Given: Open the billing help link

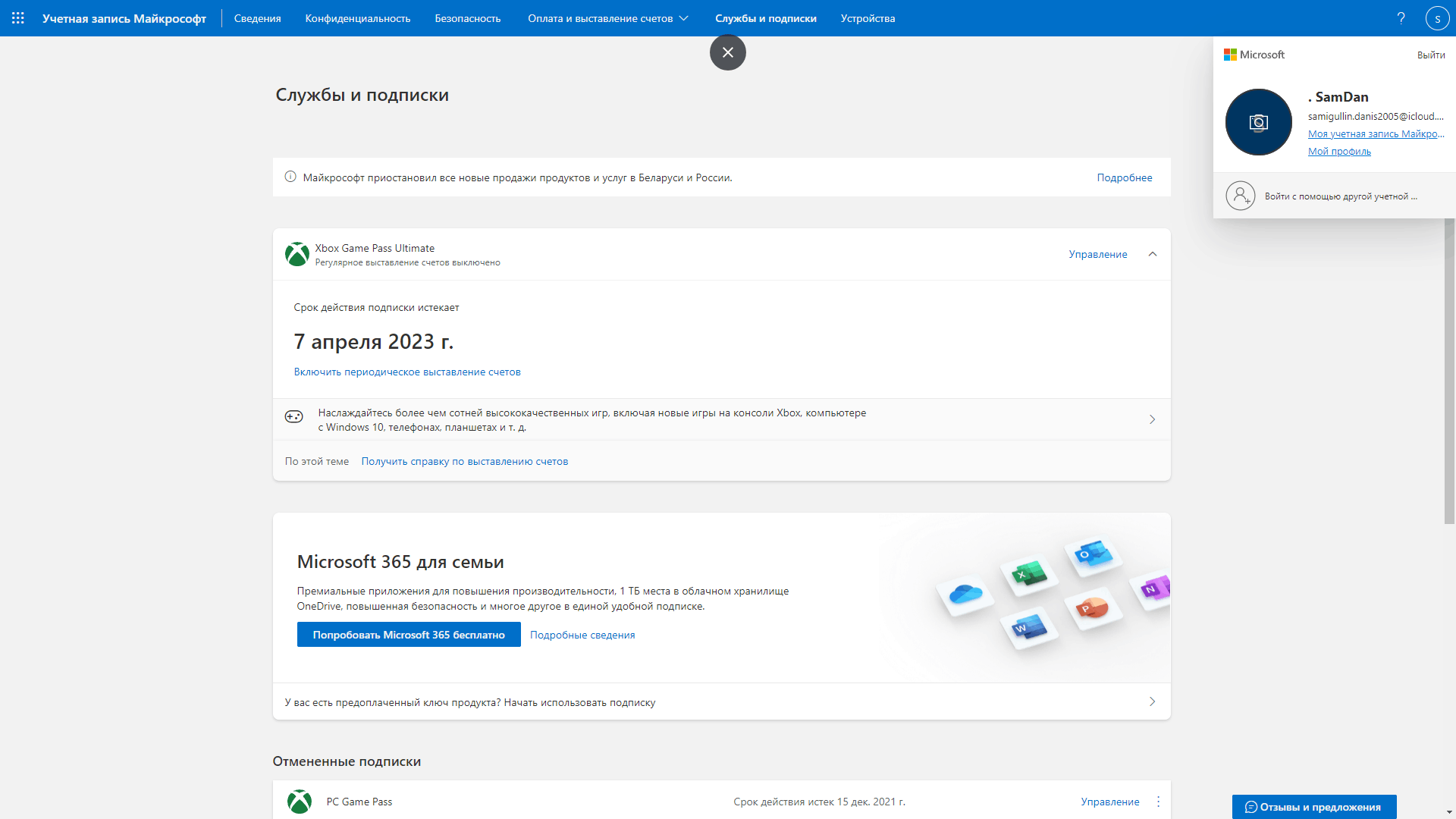Looking at the screenshot, I should point(465,461).
